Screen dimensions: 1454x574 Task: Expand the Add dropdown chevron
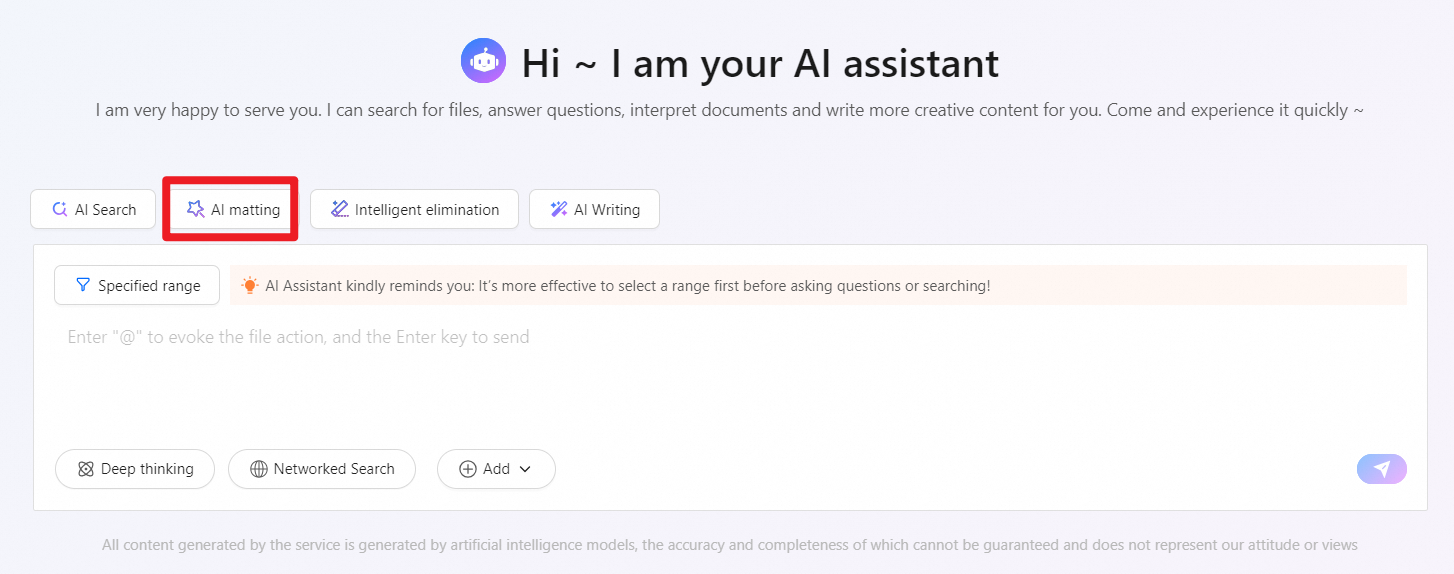[525, 469]
